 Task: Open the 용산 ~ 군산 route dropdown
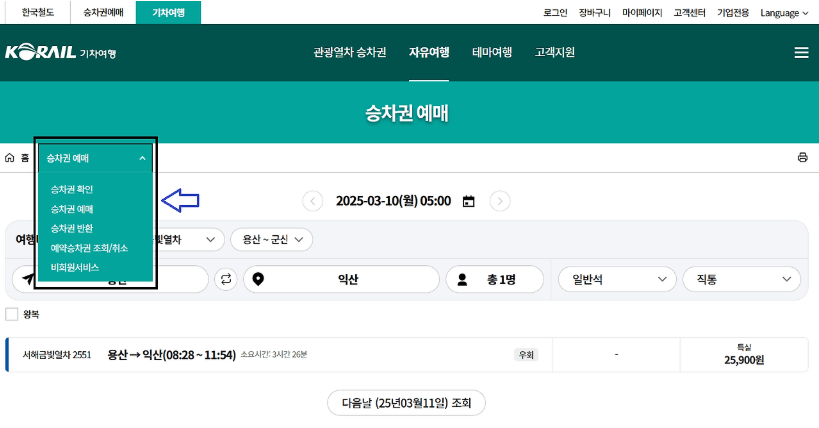pyautogui.click(x=272, y=239)
